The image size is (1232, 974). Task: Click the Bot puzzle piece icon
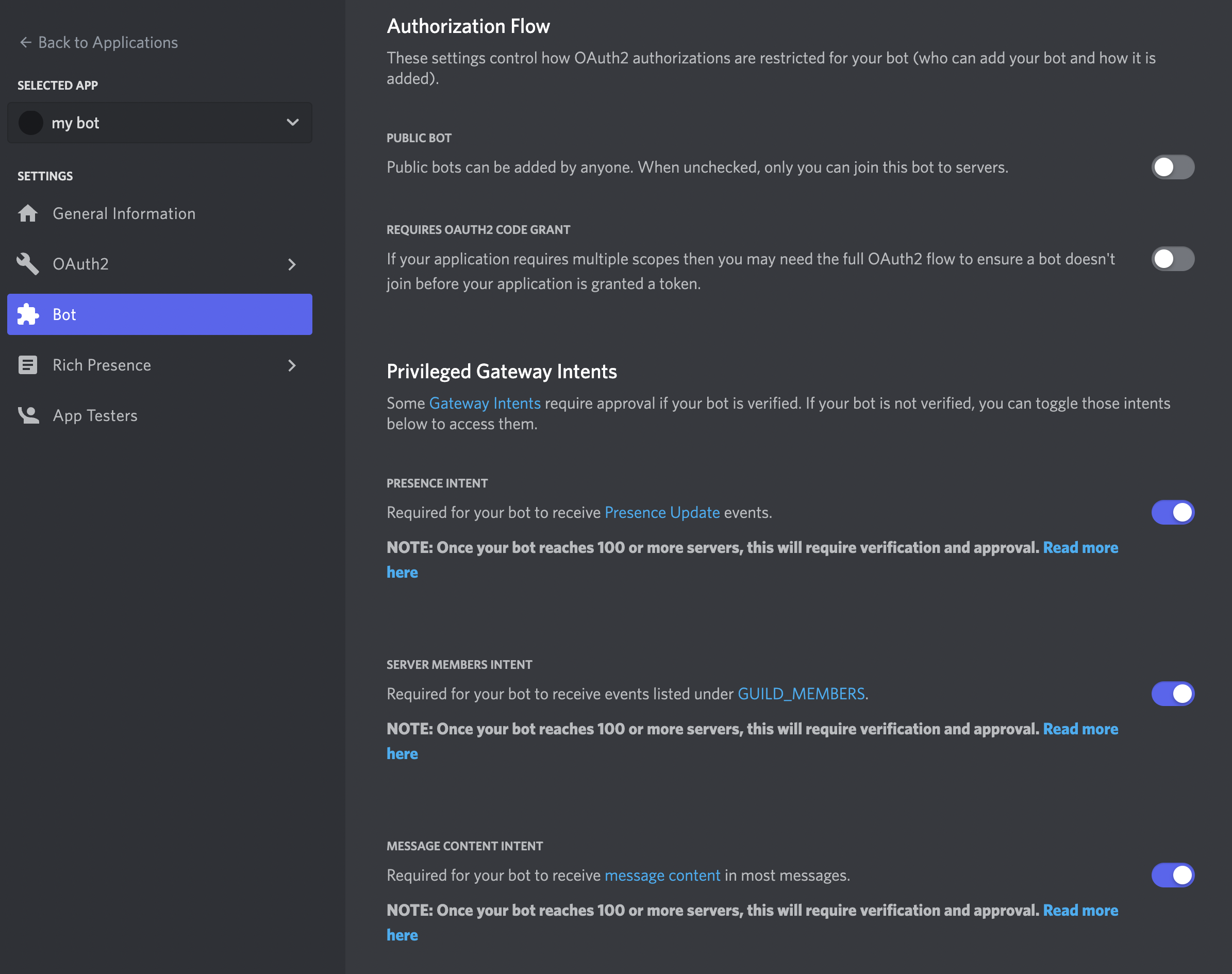tap(27, 314)
